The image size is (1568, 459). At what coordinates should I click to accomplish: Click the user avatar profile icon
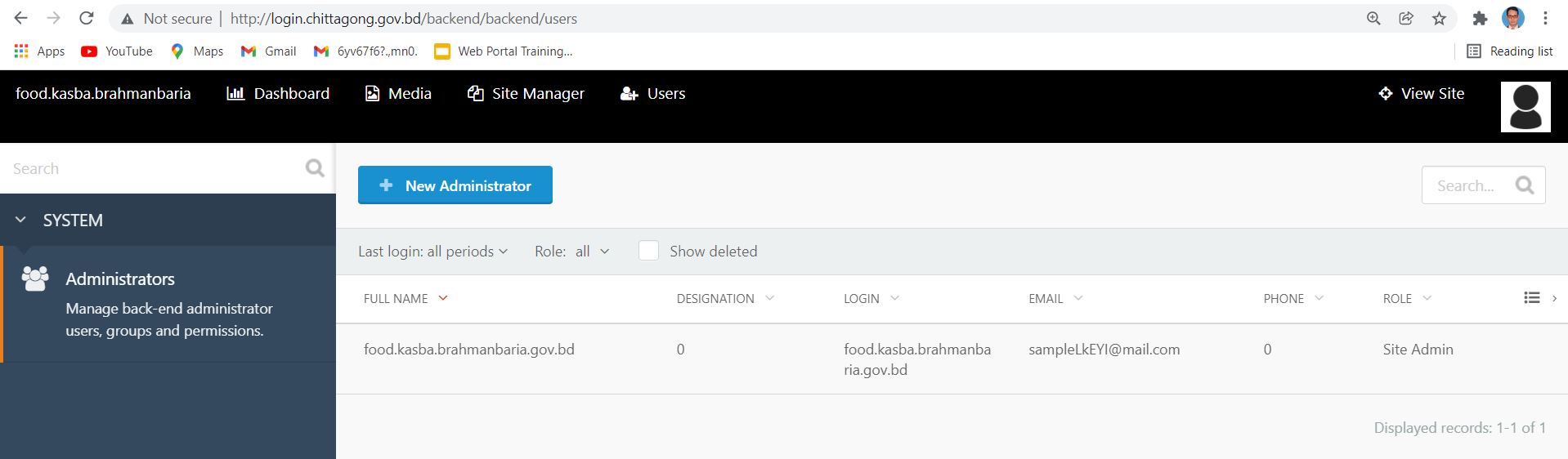pyautogui.click(x=1525, y=107)
